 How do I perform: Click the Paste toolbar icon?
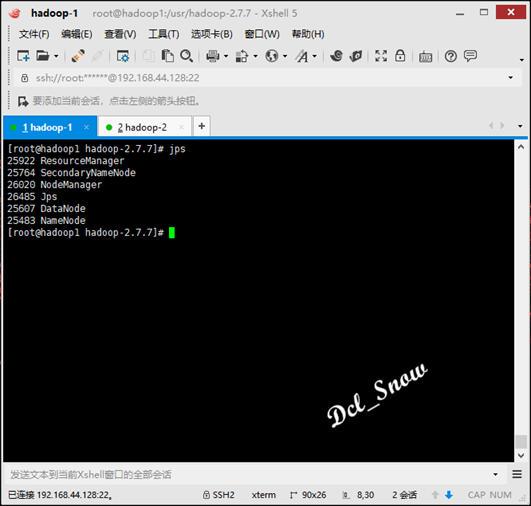click(167, 56)
